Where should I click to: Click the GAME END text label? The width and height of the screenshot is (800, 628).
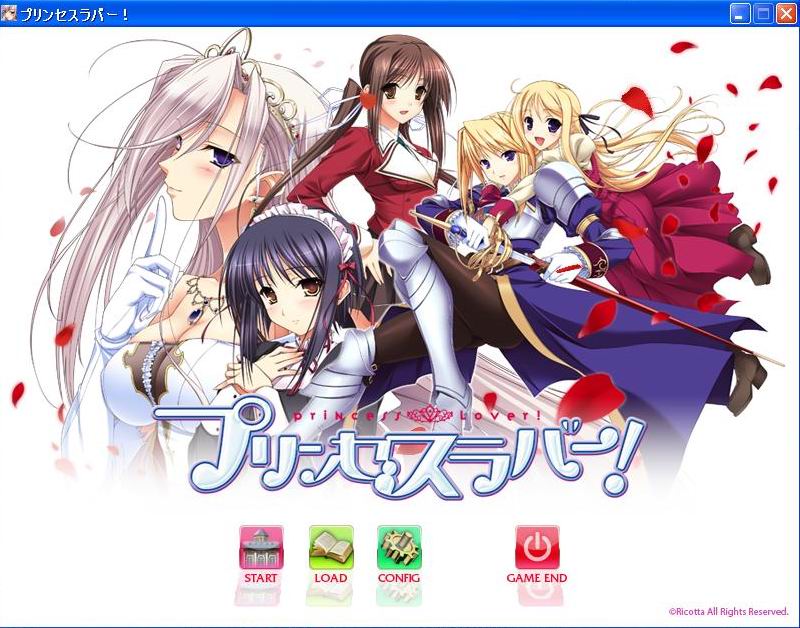coord(537,579)
